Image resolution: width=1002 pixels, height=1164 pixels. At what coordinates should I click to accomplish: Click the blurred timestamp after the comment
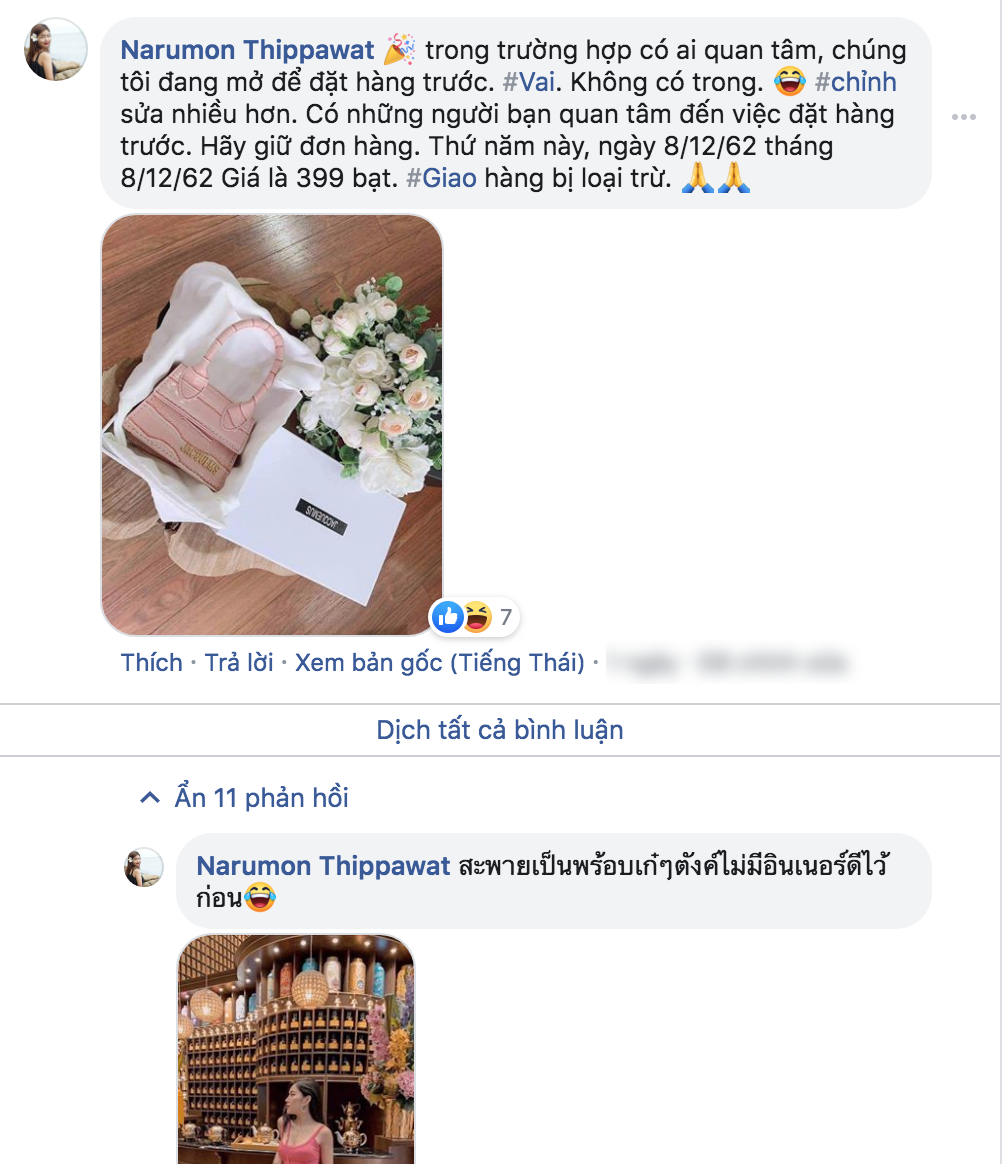[x=727, y=662]
